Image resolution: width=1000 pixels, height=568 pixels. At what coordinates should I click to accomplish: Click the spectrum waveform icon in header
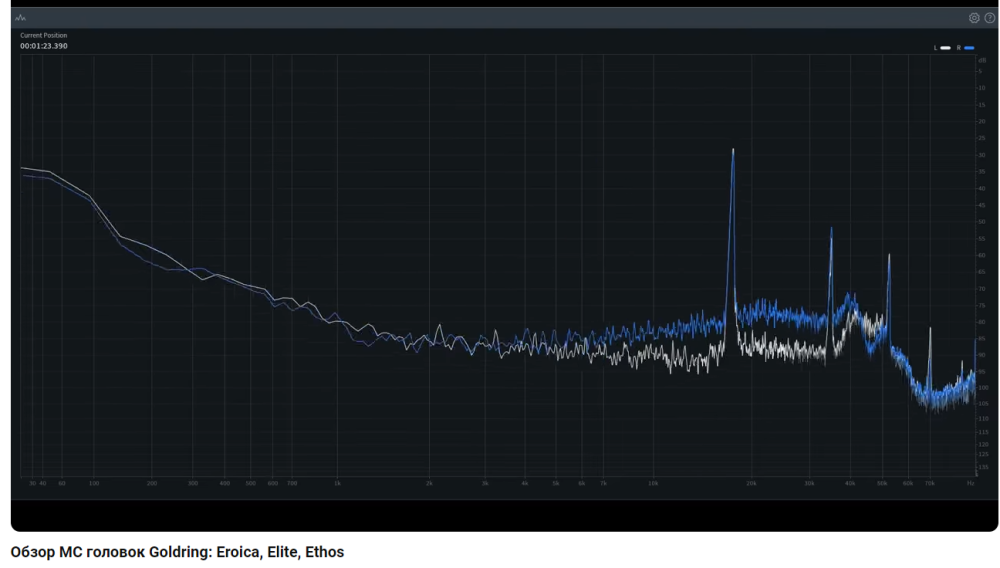click(21, 18)
